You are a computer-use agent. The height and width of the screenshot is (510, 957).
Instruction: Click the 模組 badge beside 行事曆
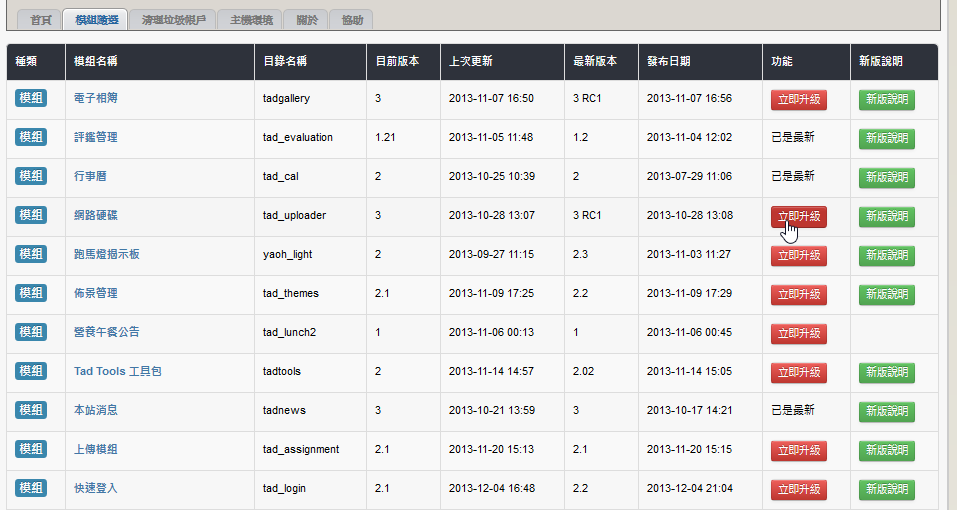coord(32,176)
